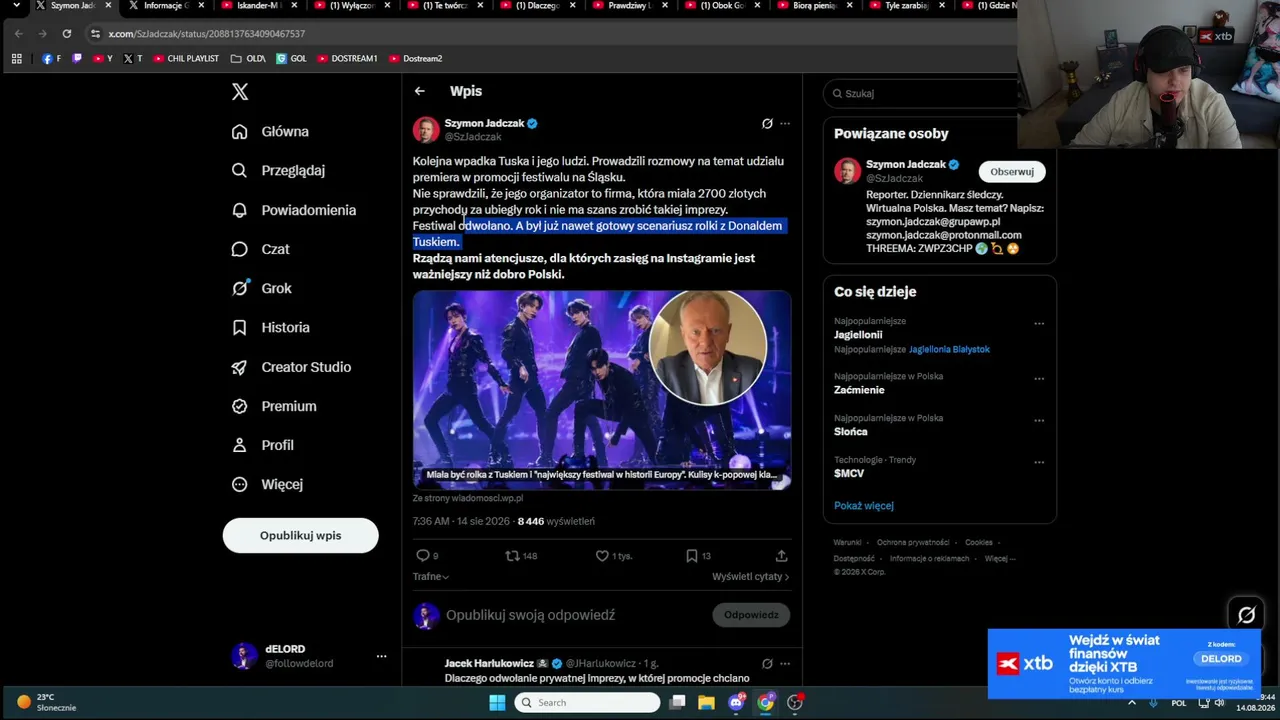This screenshot has height=720, width=1280.
Task: Open the Windows Start menu
Action: click(x=497, y=703)
